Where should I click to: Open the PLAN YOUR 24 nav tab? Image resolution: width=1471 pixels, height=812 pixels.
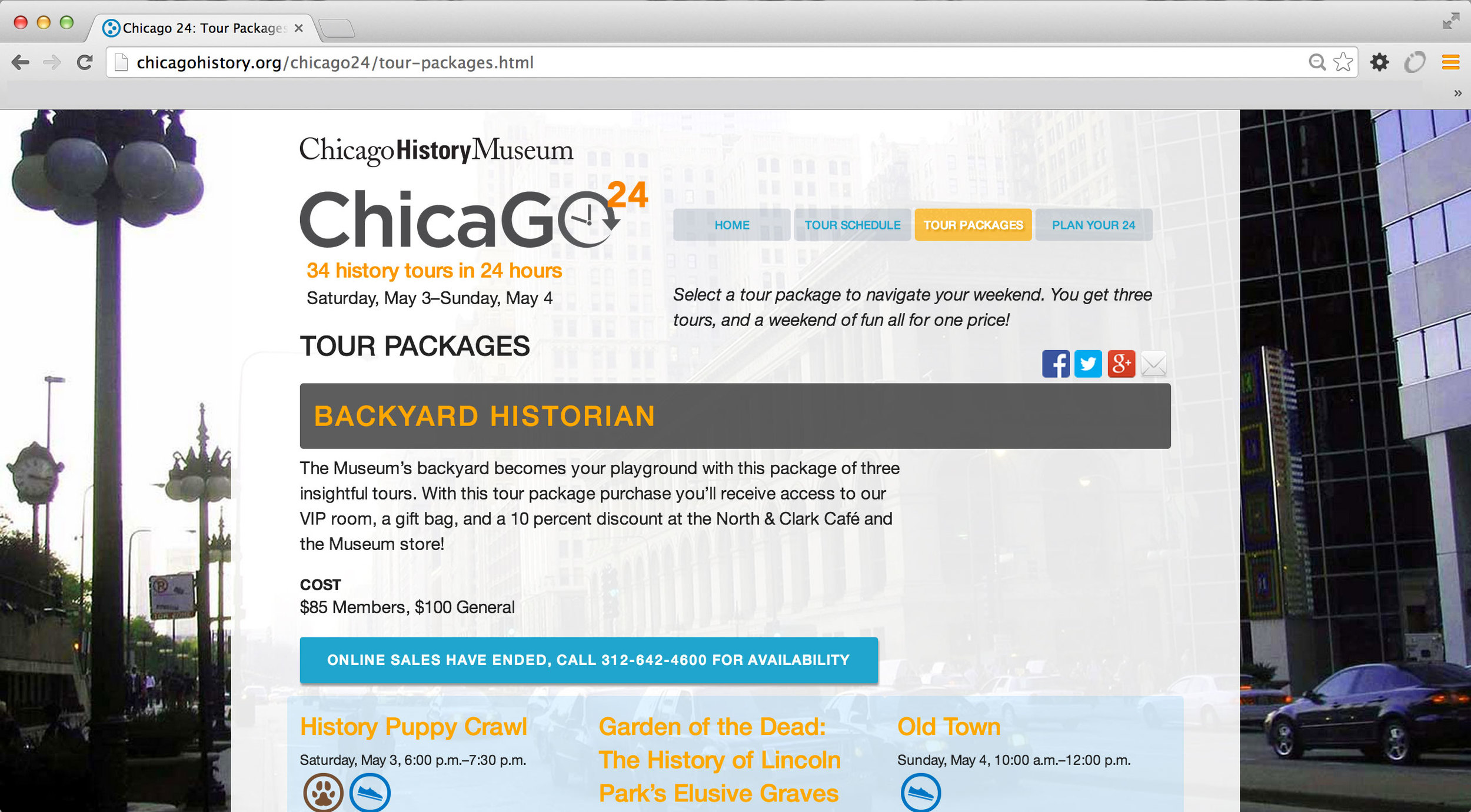pyautogui.click(x=1093, y=225)
